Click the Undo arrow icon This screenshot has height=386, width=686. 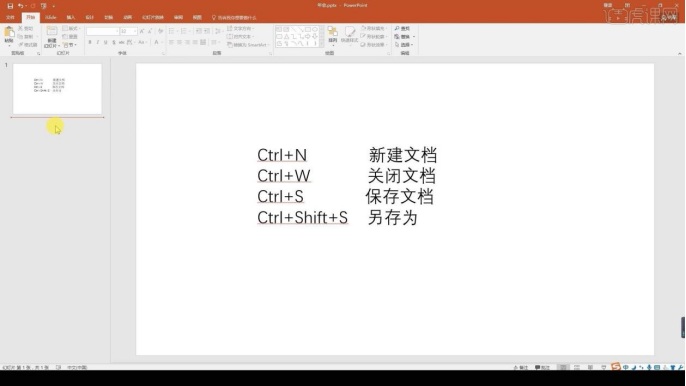coord(20,6)
